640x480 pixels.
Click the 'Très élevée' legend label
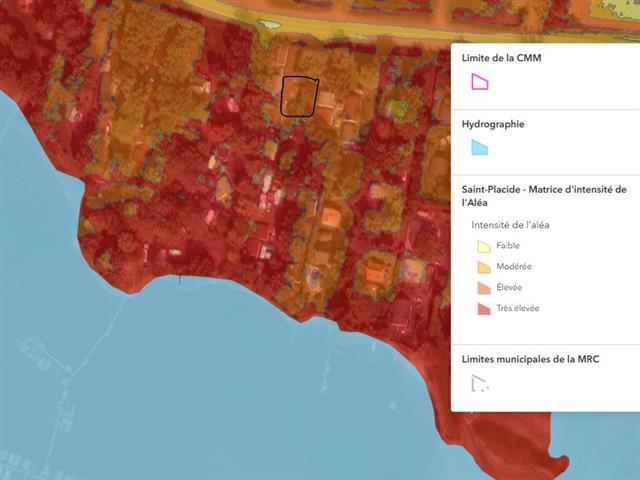[x=517, y=309]
